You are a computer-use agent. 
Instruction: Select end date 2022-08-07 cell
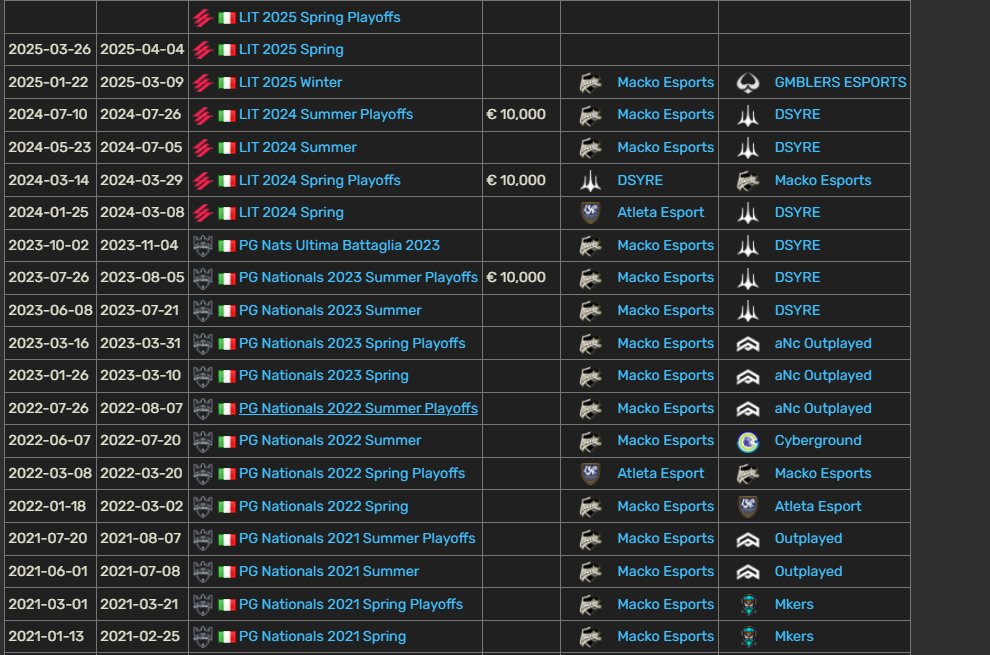tap(142, 408)
